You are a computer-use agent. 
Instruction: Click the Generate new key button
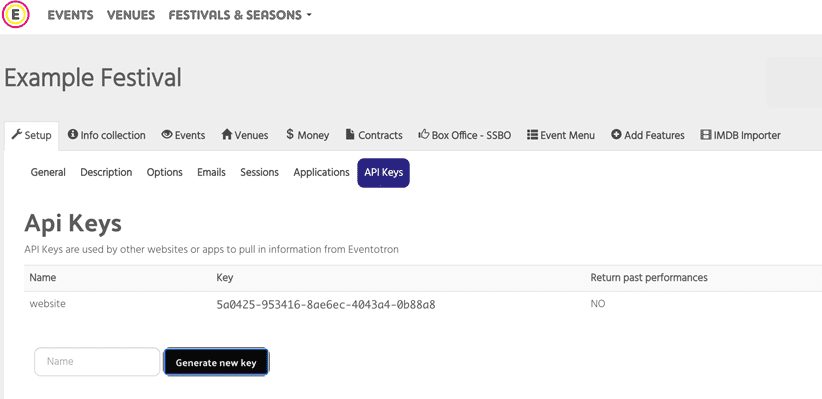click(216, 362)
